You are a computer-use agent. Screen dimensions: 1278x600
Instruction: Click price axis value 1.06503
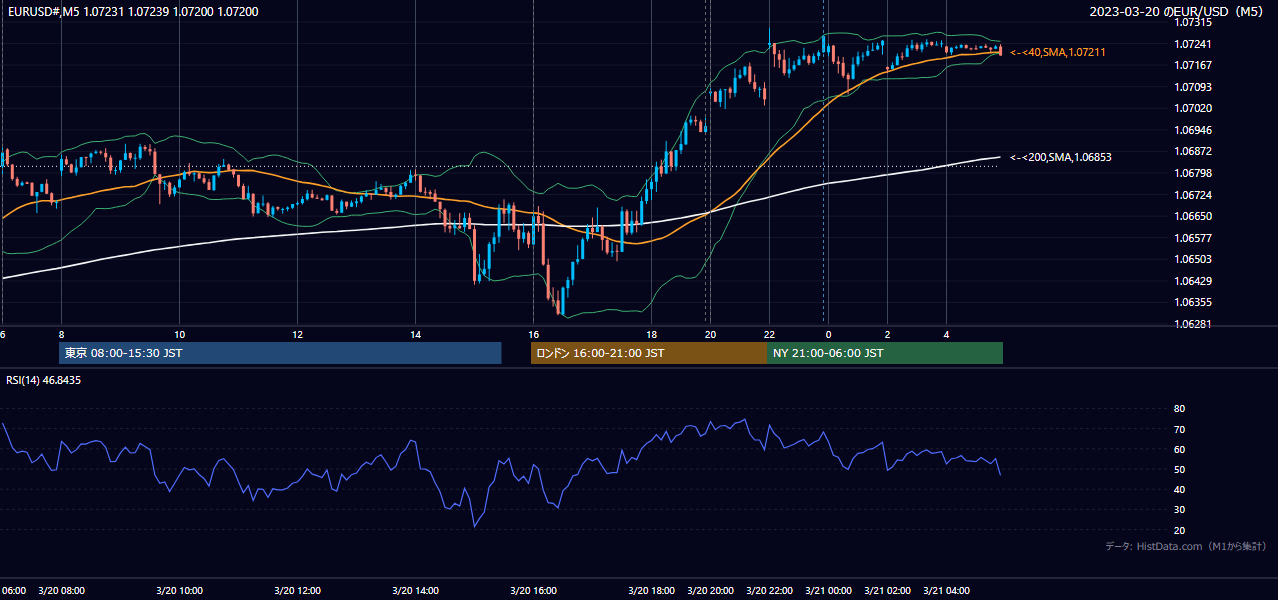(x=1193, y=259)
